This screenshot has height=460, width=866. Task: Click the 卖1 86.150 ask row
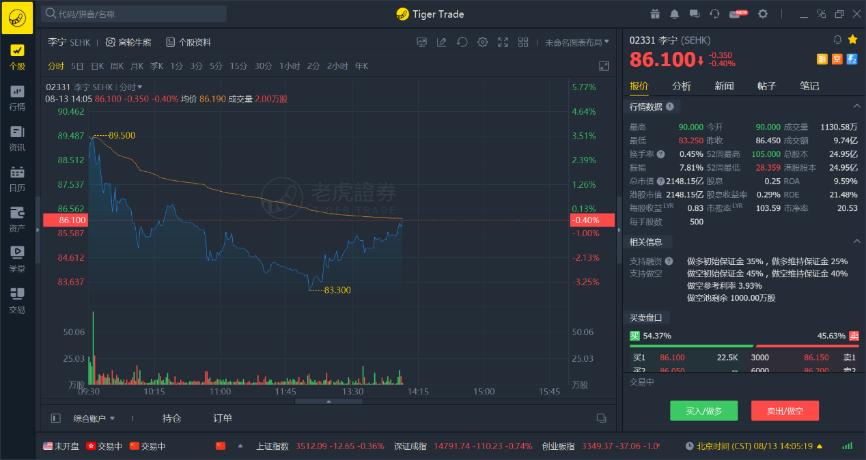(x=802, y=357)
